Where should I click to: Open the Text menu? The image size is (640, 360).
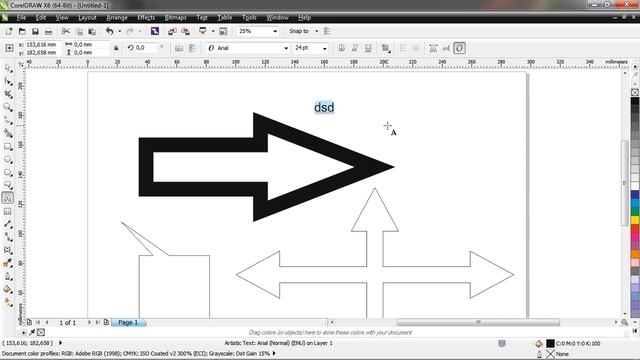[x=202, y=18]
